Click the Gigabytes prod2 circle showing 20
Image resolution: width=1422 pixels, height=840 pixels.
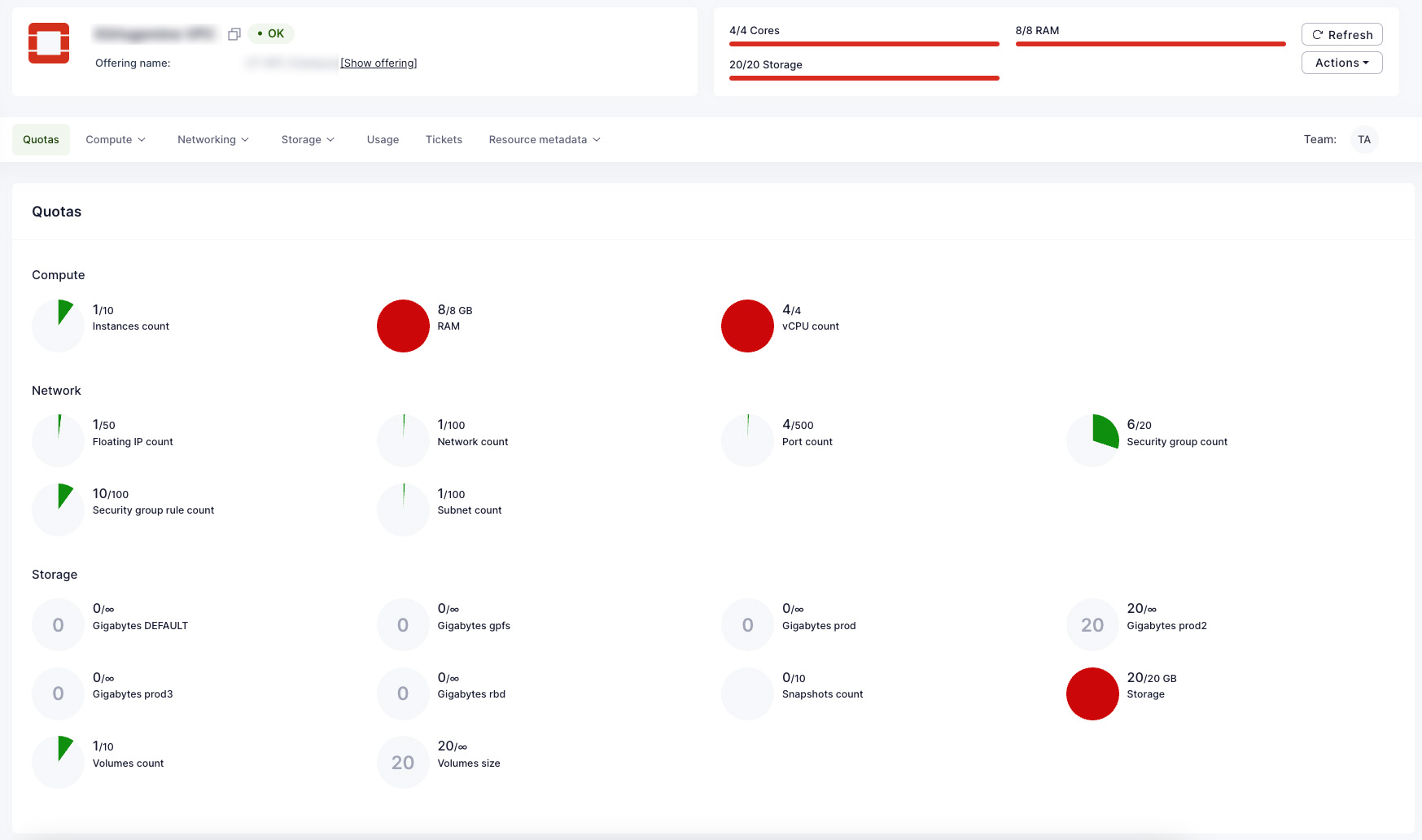click(1092, 624)
